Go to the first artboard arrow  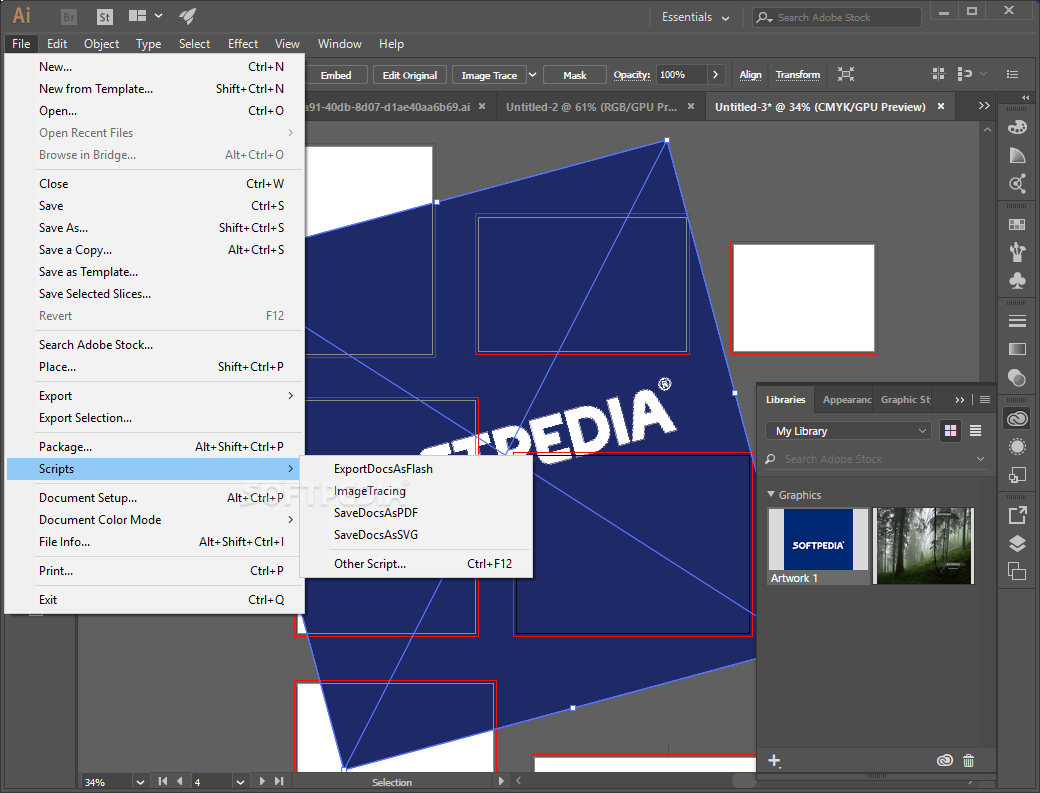coord(162,782)
